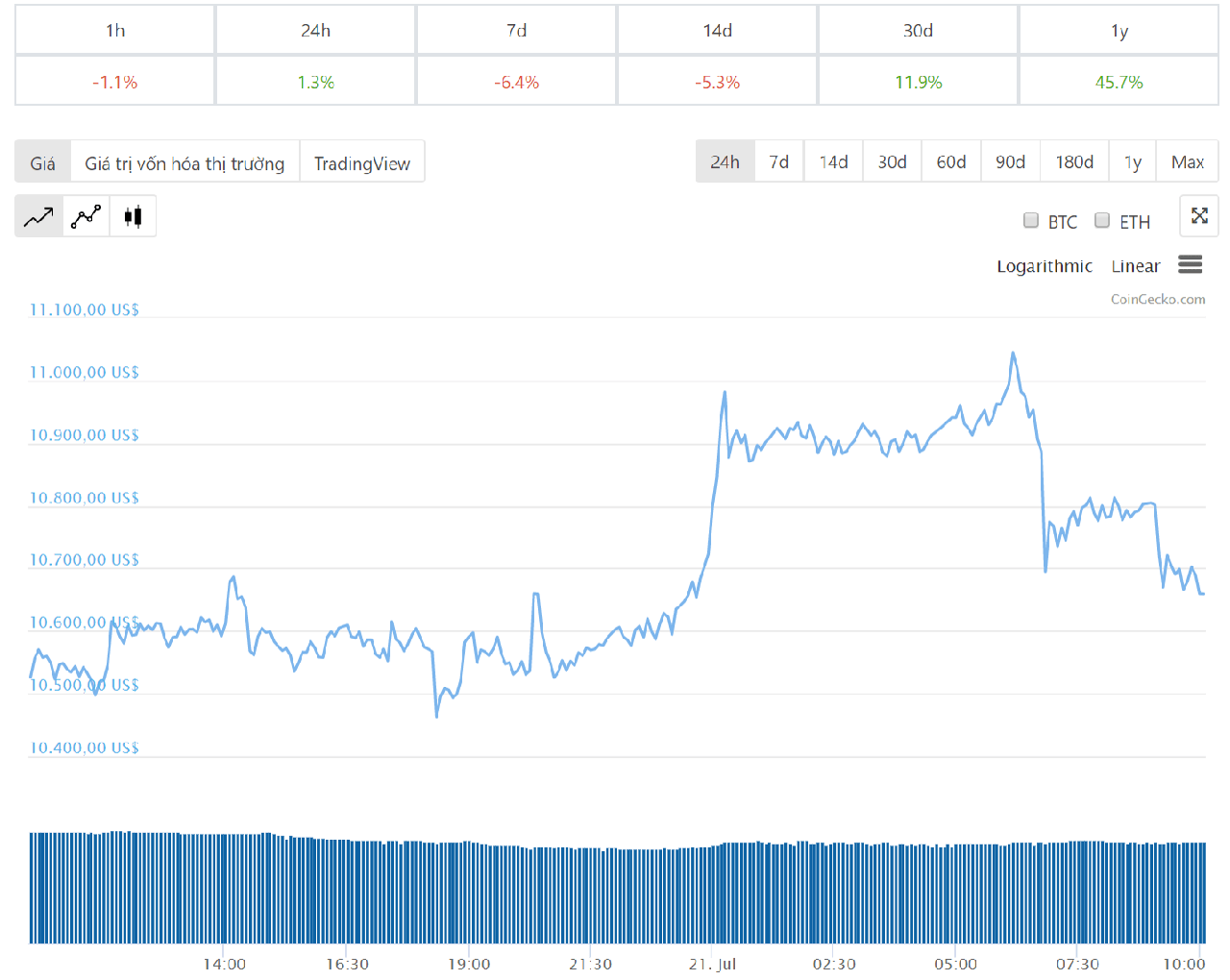Enable the BTC comparison checkbox
This screenshot has height=980, width=1230.
point(1031,220)
